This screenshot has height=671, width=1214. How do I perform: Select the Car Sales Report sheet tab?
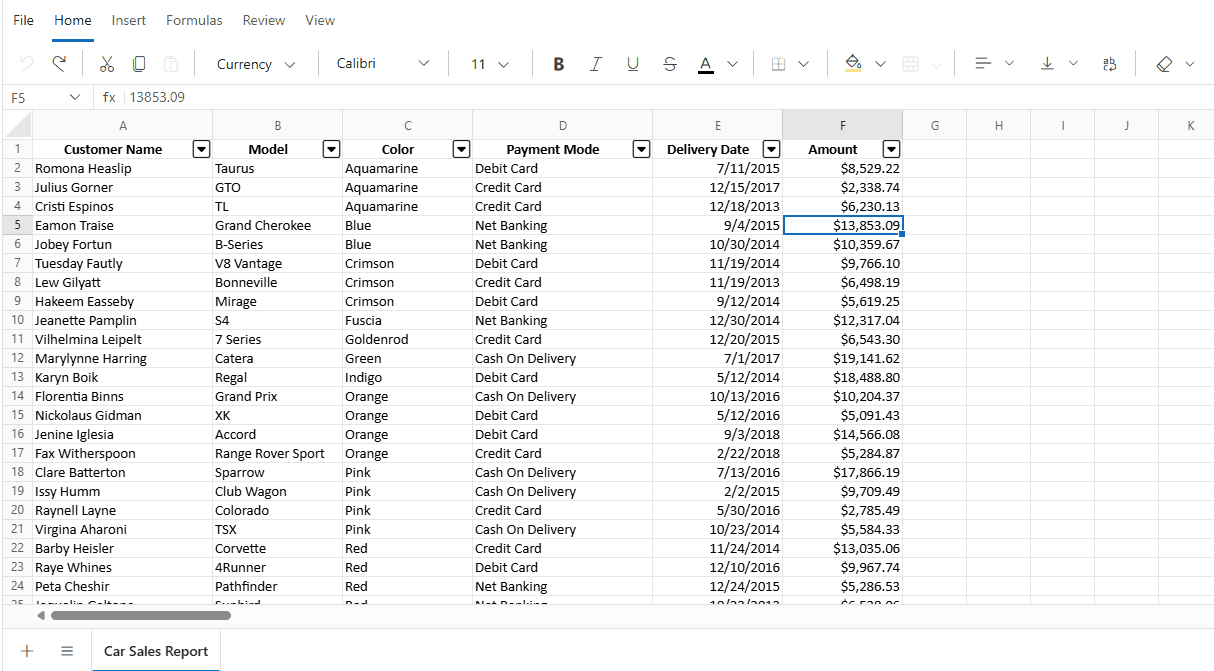tap(155, 650)
